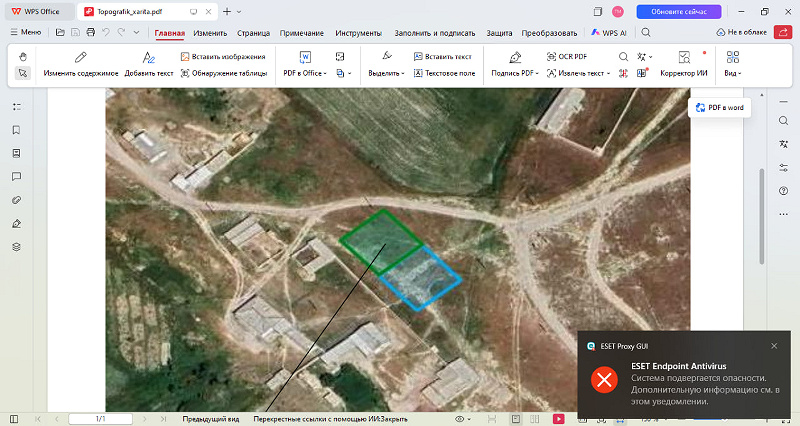Click the user avatar icon
Viewport: 800px width, 426px height.
[617, 11]
